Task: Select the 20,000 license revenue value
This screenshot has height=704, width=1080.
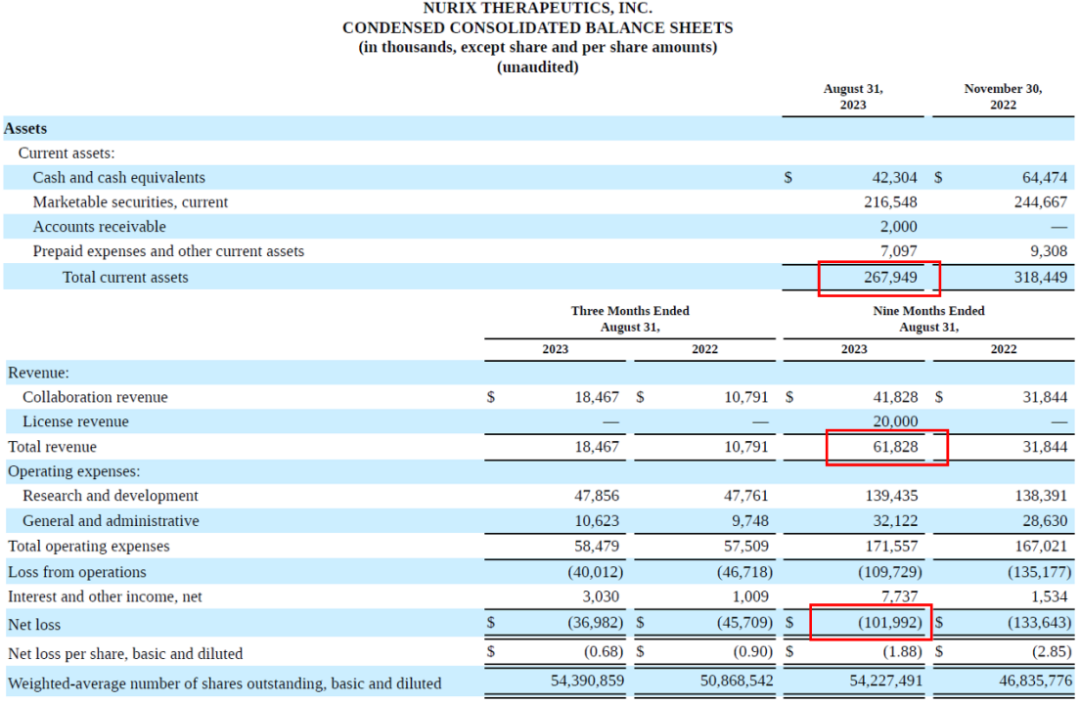Action: (x=894, y=422)
